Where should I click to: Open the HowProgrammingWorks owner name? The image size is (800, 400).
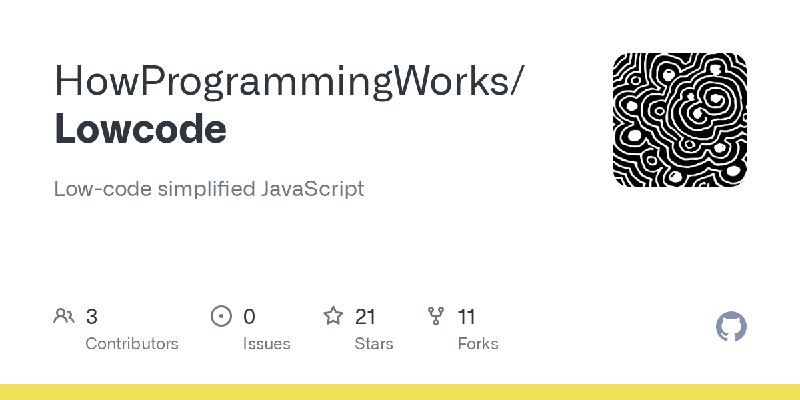point(281,82)
